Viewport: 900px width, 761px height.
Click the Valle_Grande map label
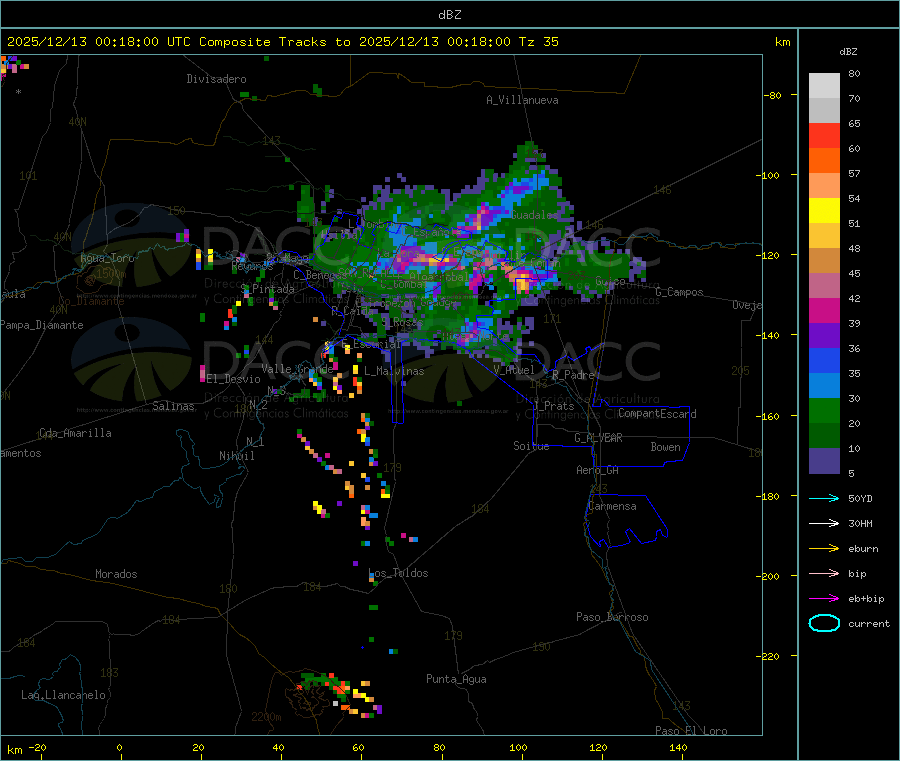coord(297,369)
